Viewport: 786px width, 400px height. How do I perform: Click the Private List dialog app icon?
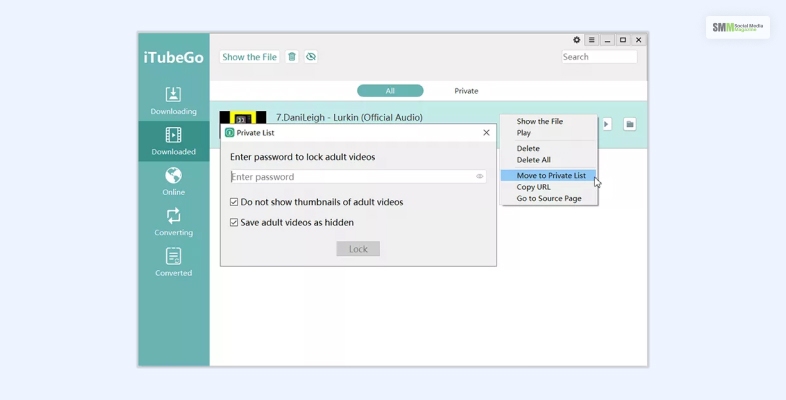[230, 133]
